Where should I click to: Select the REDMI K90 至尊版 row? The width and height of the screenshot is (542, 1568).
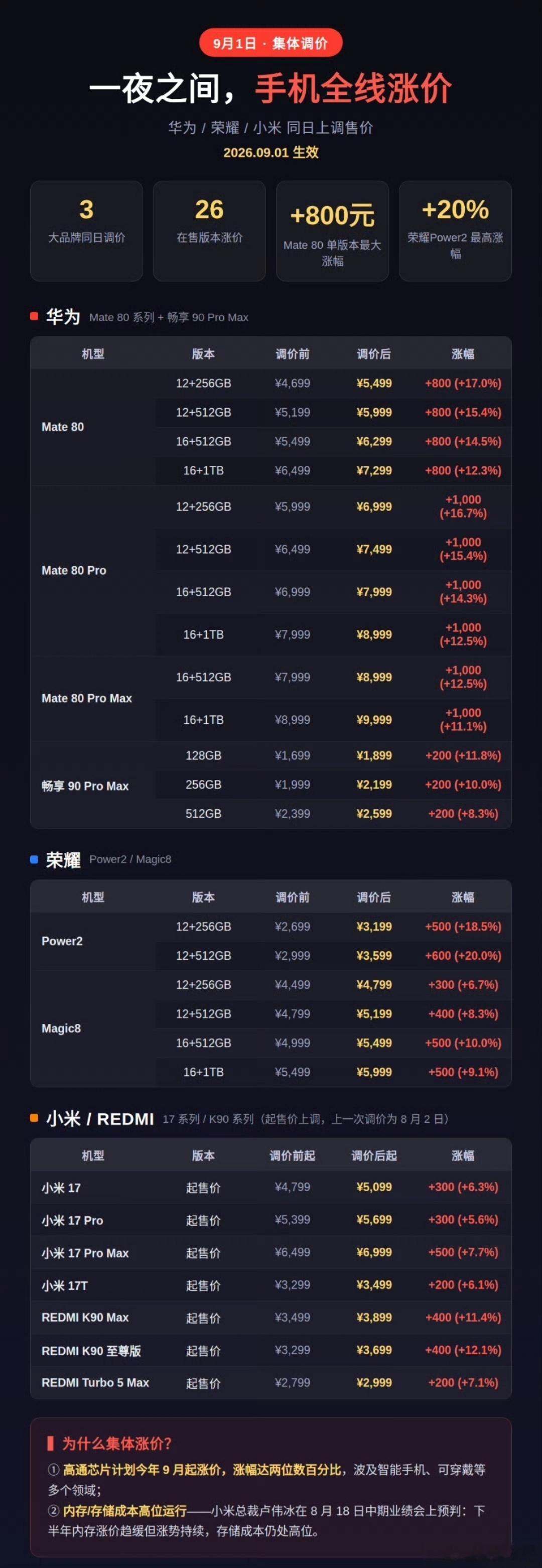[x=270, y=1350]
